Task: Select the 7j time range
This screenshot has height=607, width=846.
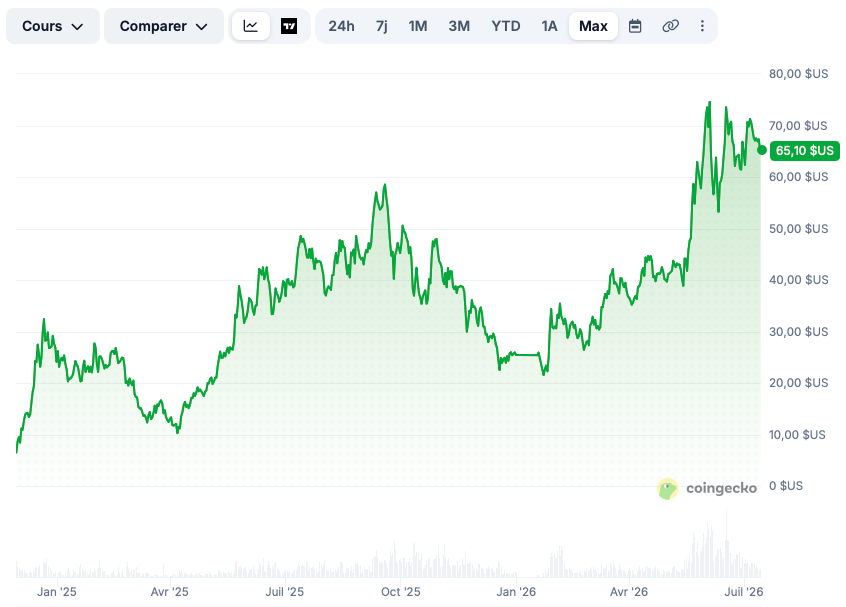Action: click(x=381, y=26)
